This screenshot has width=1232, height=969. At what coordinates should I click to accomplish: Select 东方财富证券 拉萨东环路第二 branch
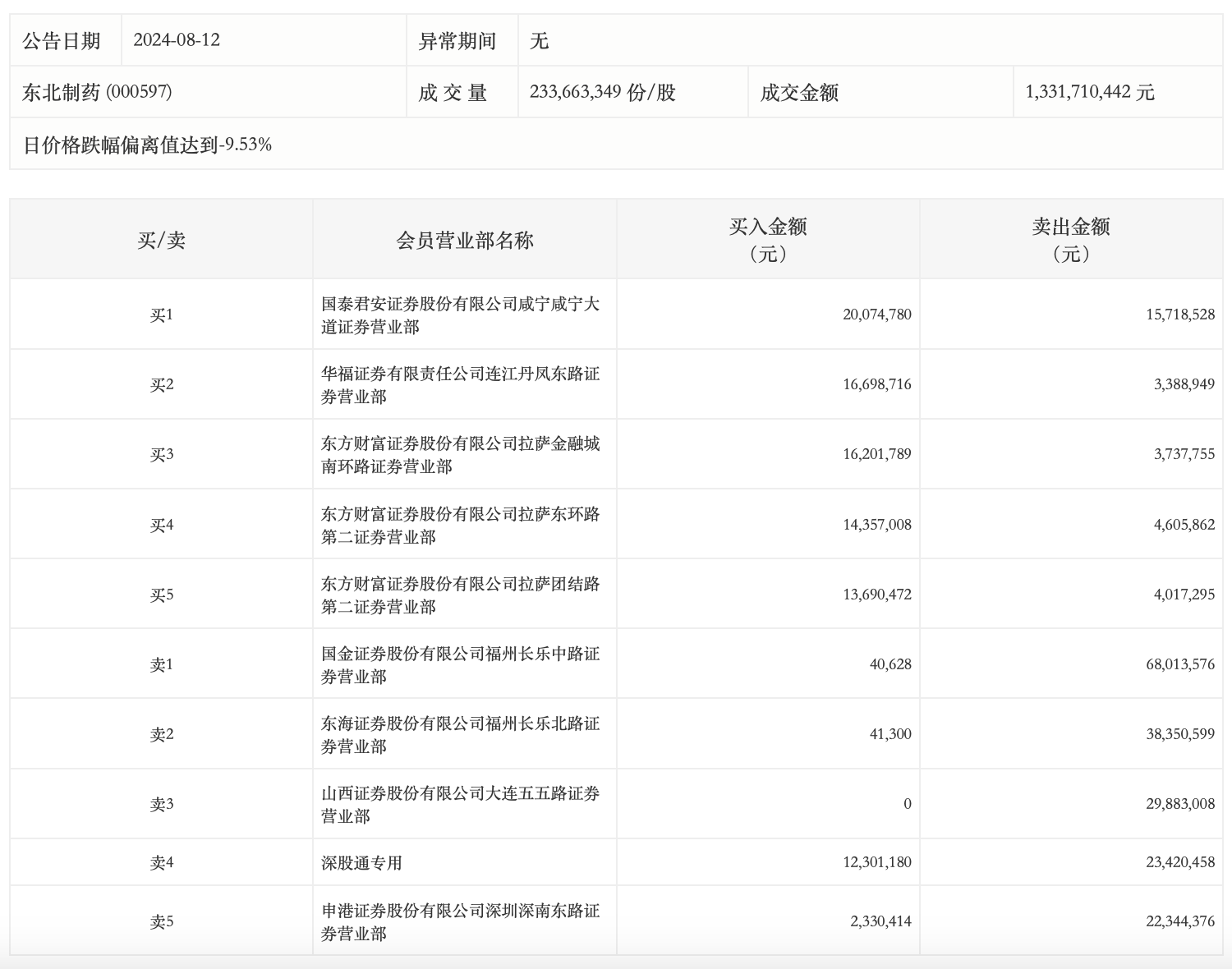pyautogui.click(x=460, y=526)
